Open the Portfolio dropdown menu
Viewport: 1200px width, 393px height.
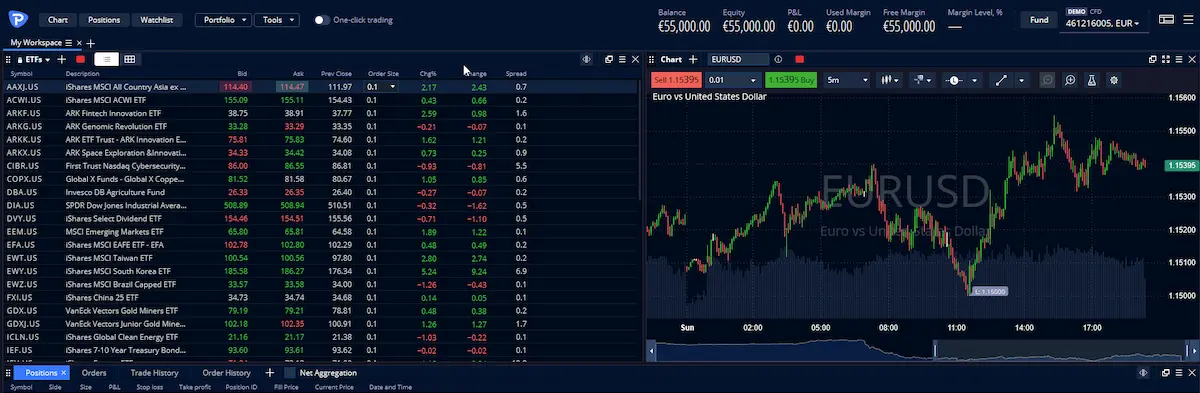222,19
